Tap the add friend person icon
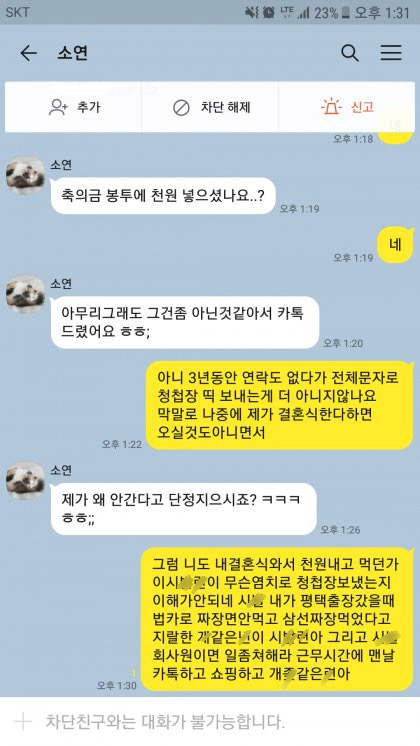The width and height of the screenshot is (420, 746). pos(58,107)
